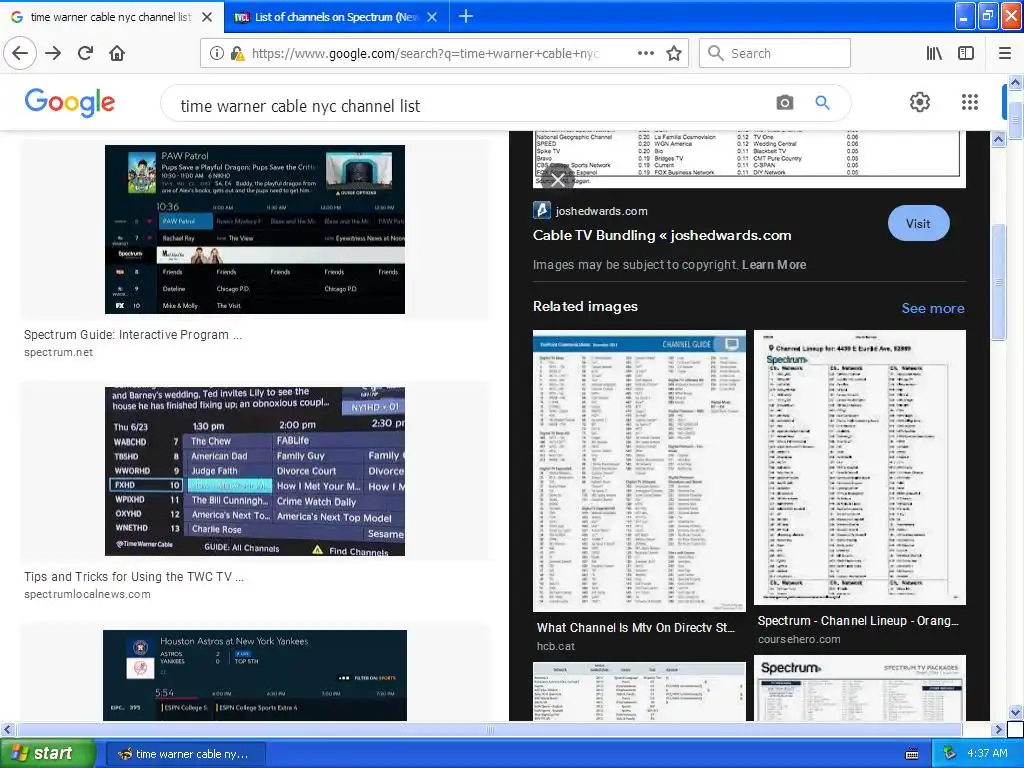Click the Google logo
This screenshot has height=768, width=1024.
(x=70, y=103)
